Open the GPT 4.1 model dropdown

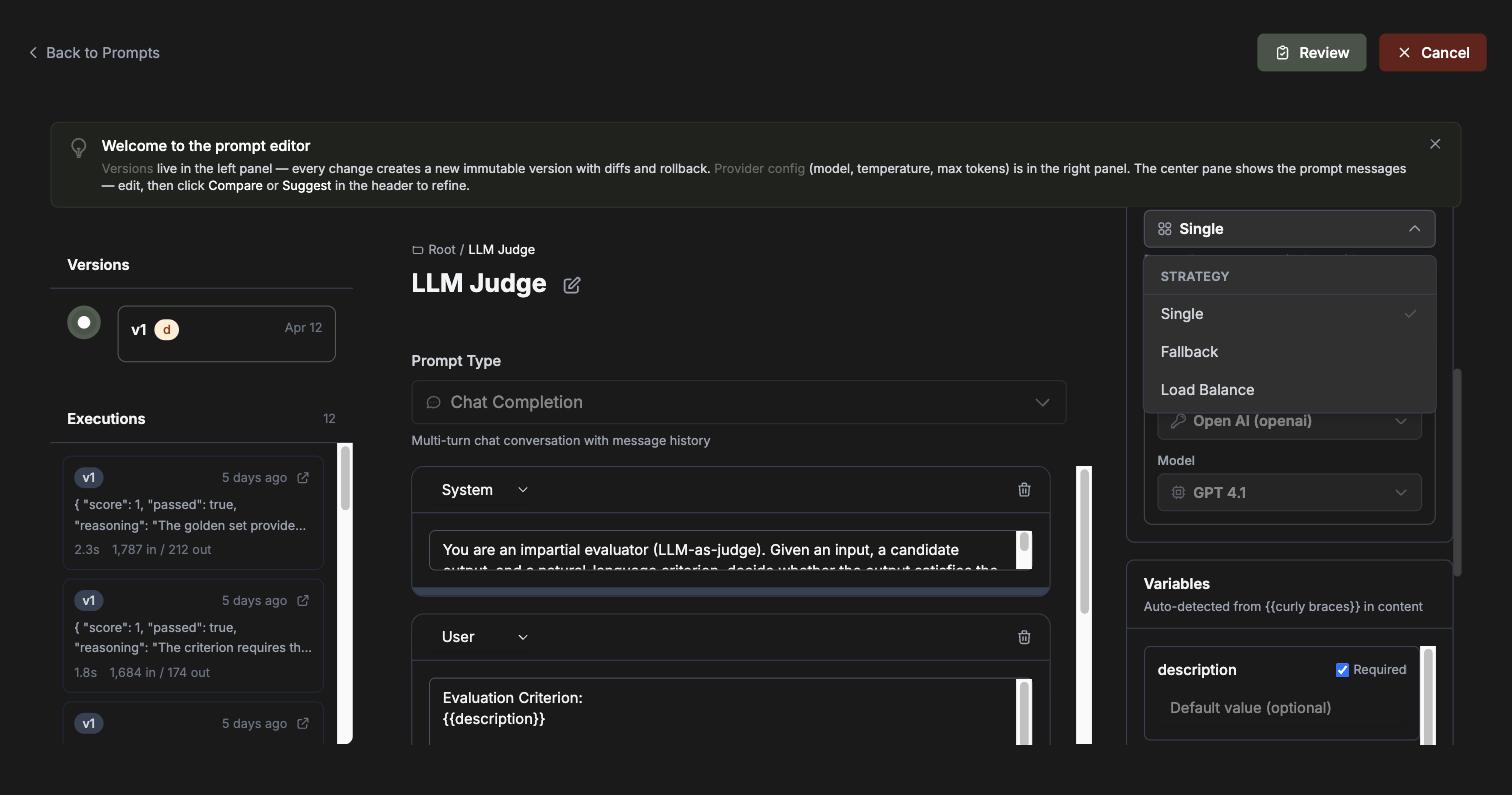(1290, 492)
